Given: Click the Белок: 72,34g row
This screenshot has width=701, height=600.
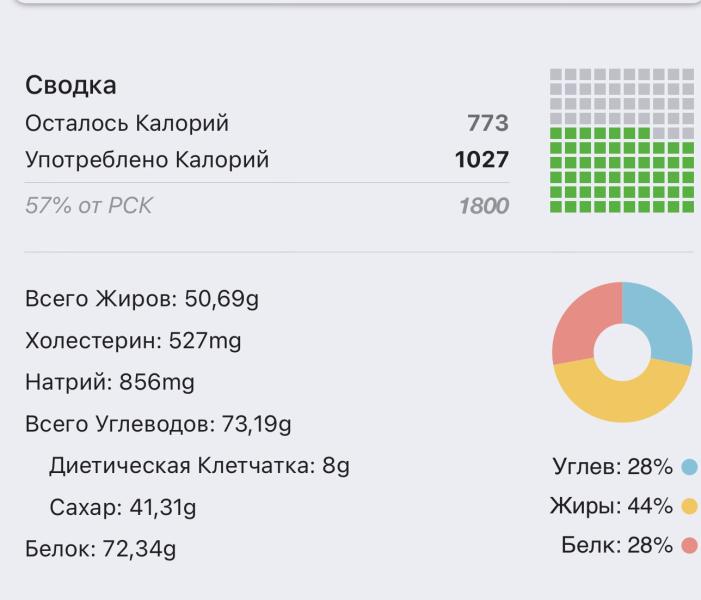Looking at the screenshot, I should point(100,549).
